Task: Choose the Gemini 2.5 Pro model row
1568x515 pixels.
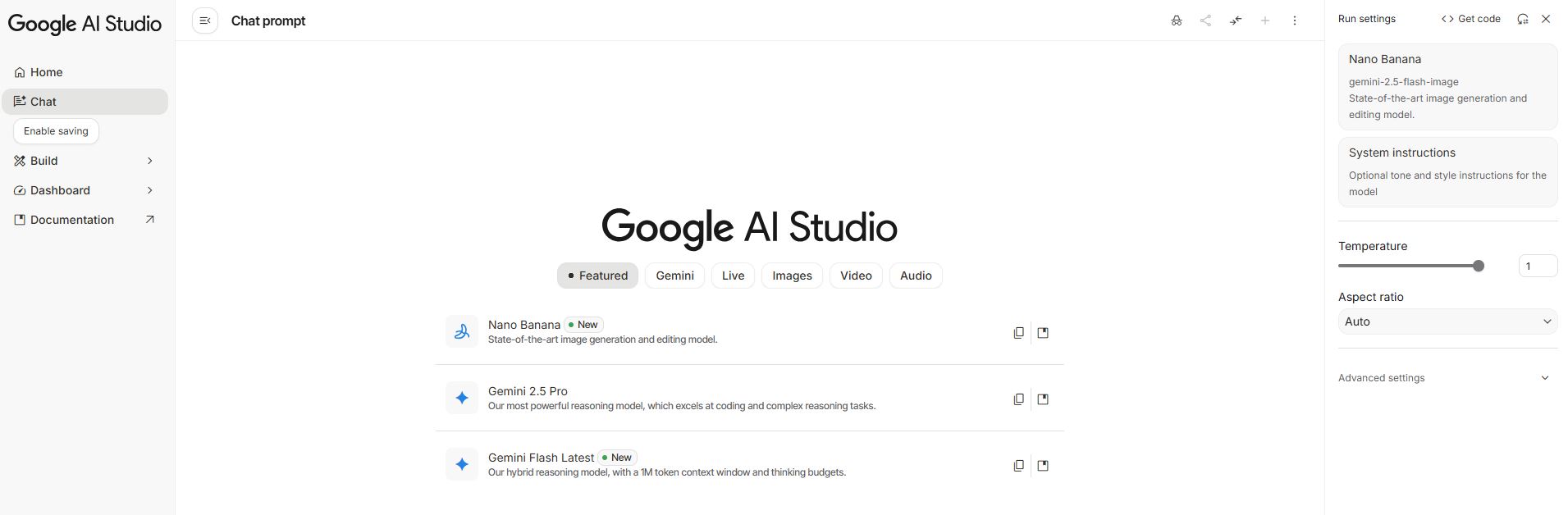Action: [x=749, y=398]
